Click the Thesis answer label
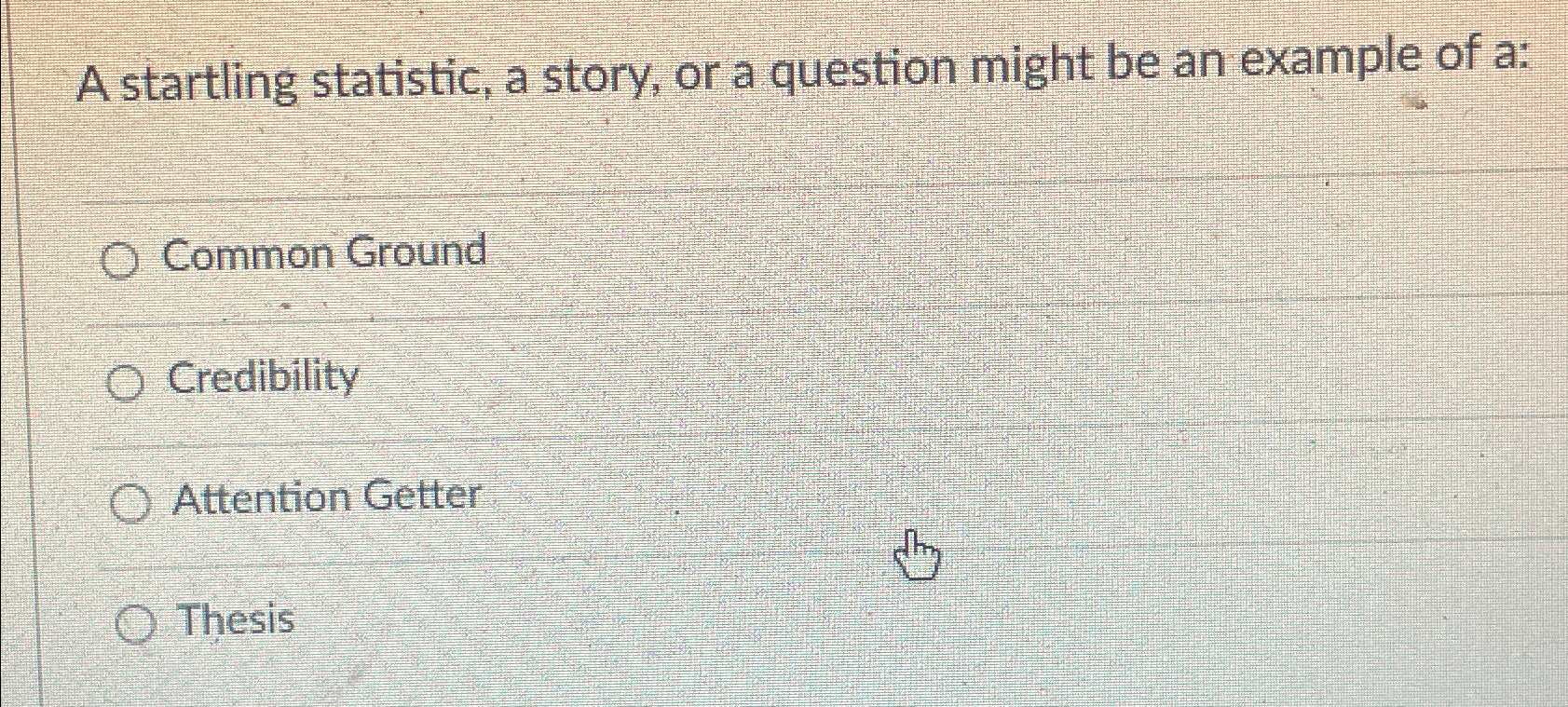 (x=235, y=619)
